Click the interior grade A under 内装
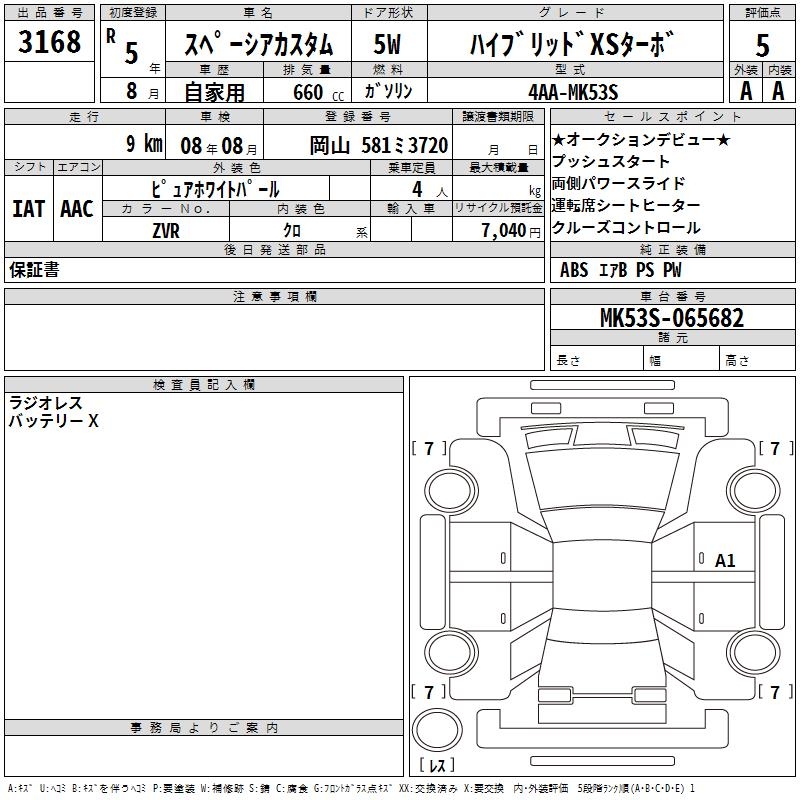Screen dimensions: 800x800 pos(778,91)
